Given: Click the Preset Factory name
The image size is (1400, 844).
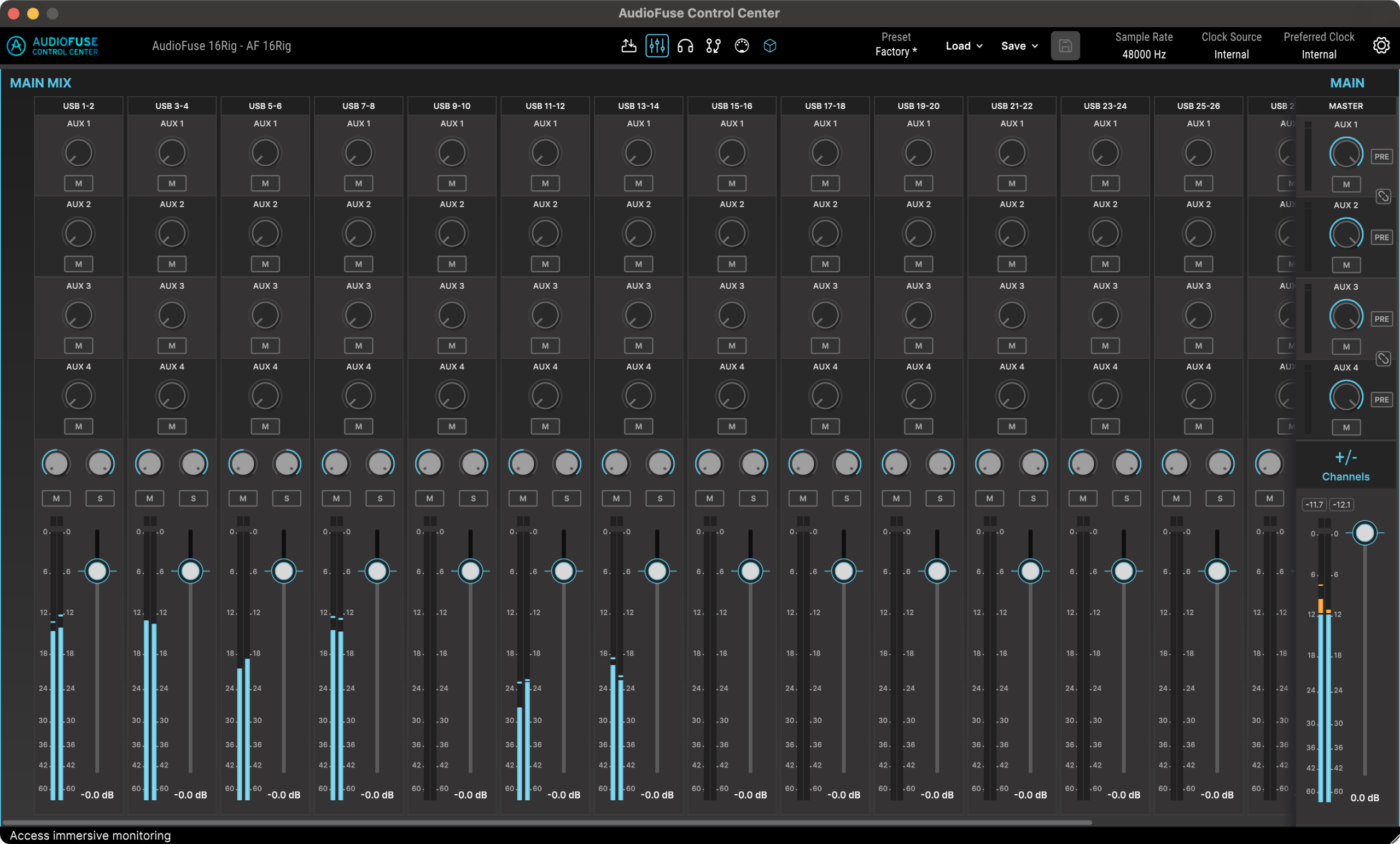Looking at the screenshot, I should (x=896, y=52).
